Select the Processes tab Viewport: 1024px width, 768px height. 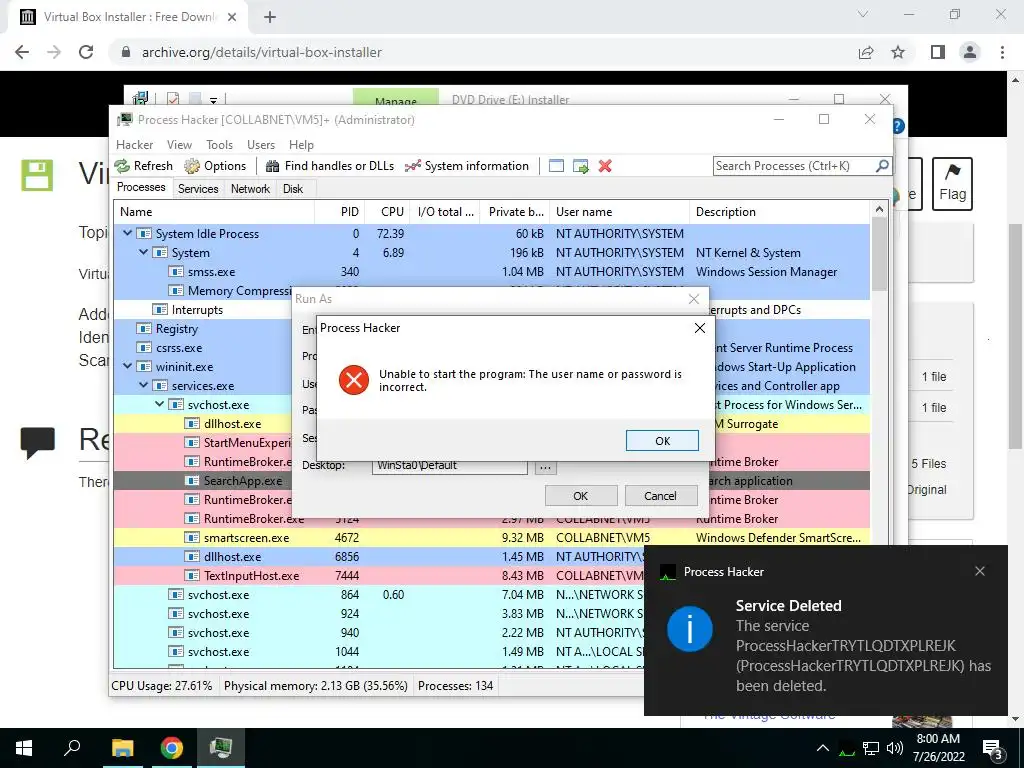coord(141,187)
